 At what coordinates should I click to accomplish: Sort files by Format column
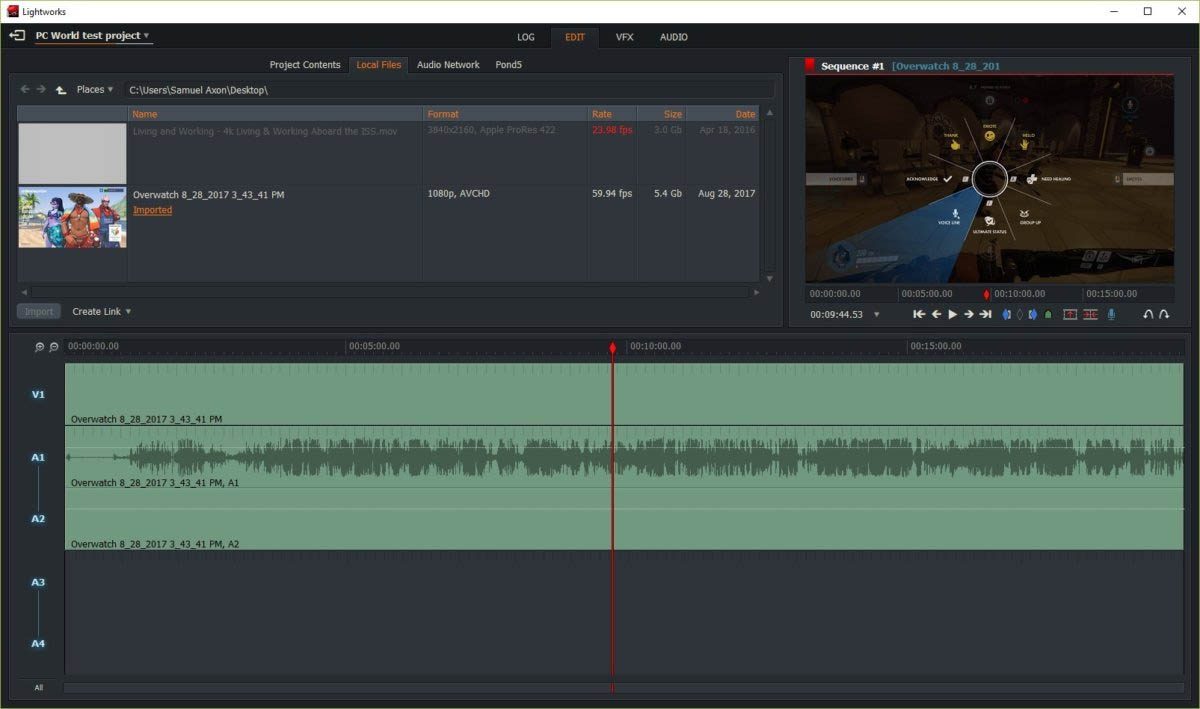tap(505, 114)
